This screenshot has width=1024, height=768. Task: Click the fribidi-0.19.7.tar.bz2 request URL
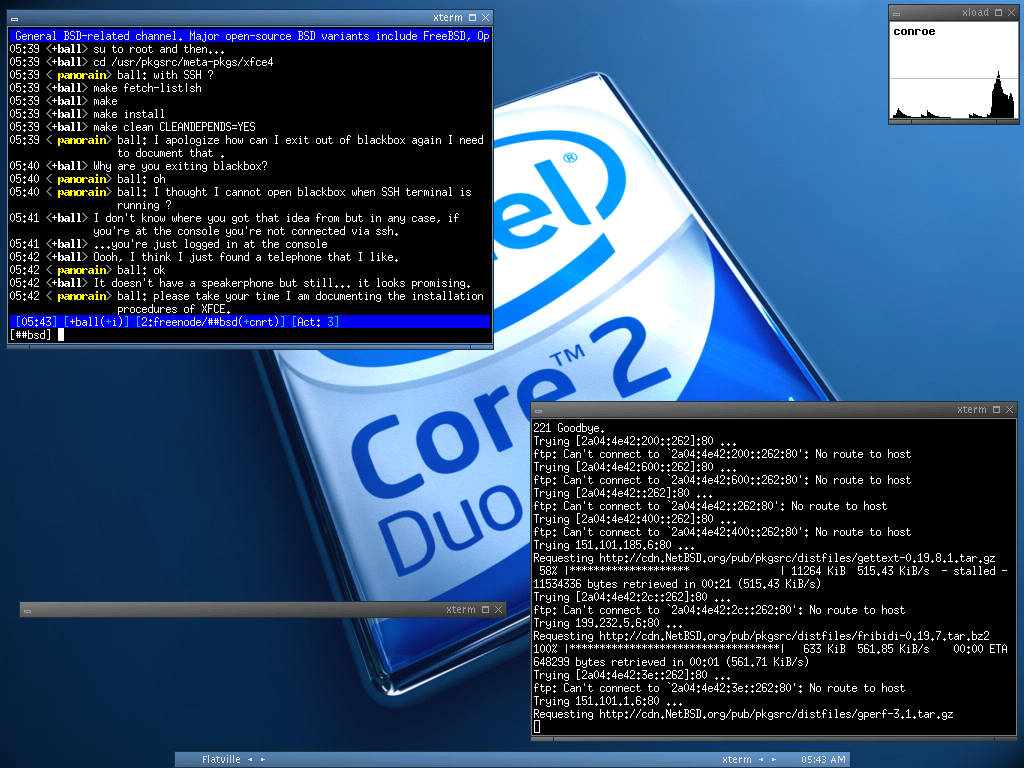(794, 635)
